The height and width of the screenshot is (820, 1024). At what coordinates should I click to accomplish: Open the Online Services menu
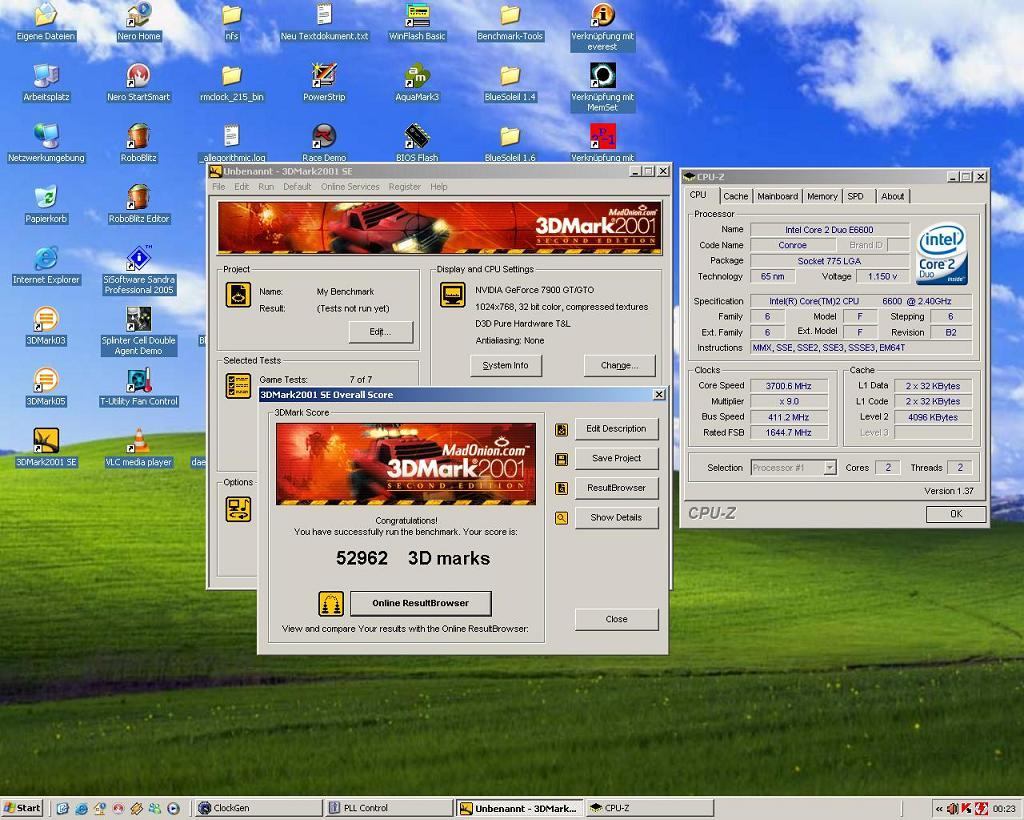coord(350,187)
